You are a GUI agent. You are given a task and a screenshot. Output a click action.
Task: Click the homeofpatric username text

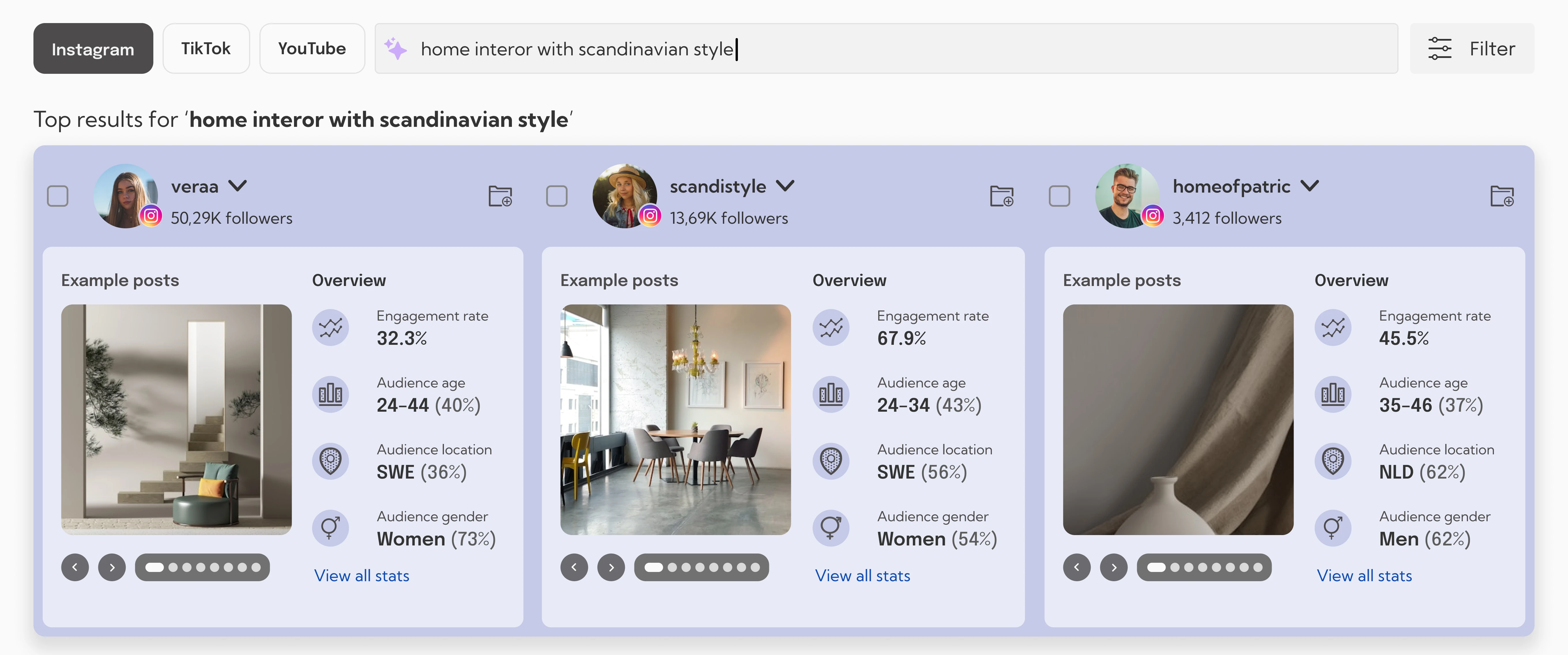(x=1232, y=186)
